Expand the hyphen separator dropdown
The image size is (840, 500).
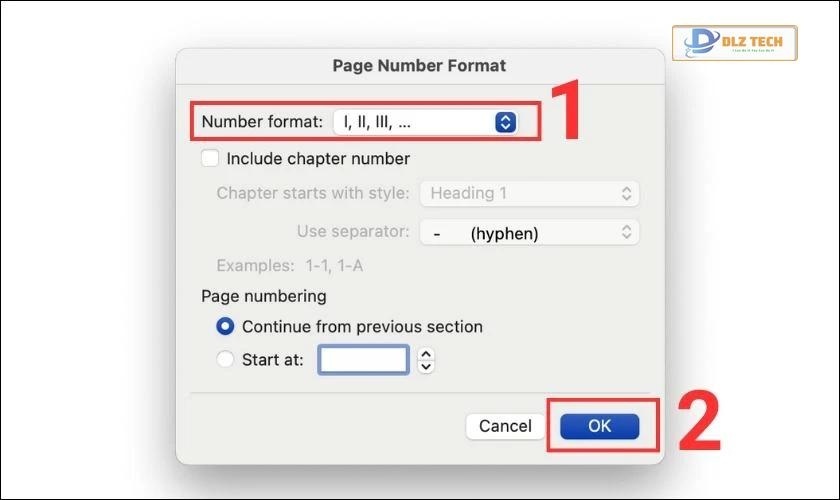[529, 233]
